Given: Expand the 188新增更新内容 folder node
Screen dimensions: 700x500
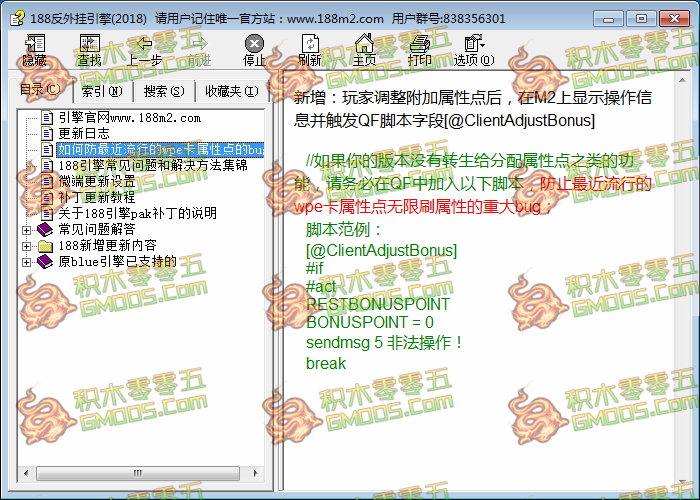Looking at the screenshot, I should coord(26,246).
